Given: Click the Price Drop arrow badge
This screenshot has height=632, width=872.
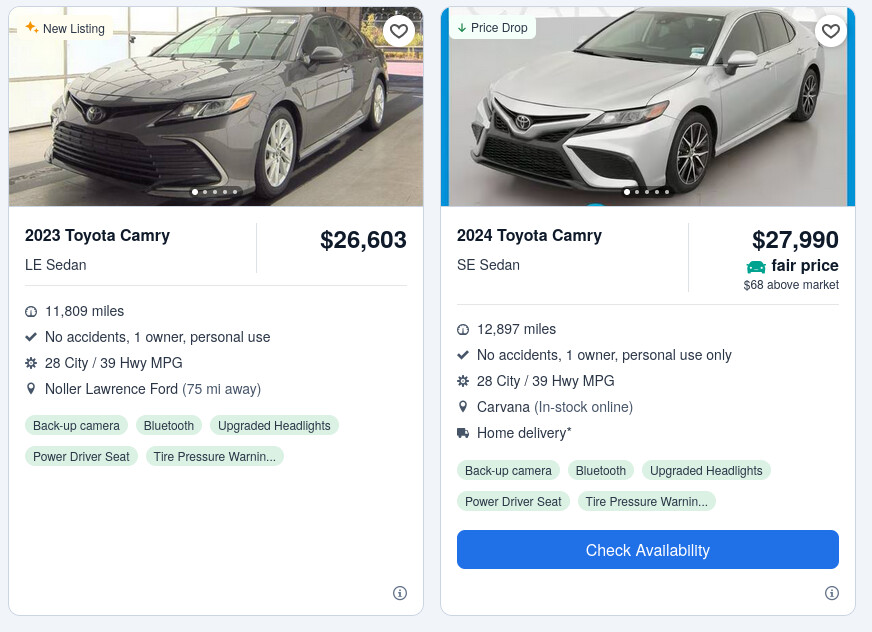Looking at the screenshot, I should (492, 28).
